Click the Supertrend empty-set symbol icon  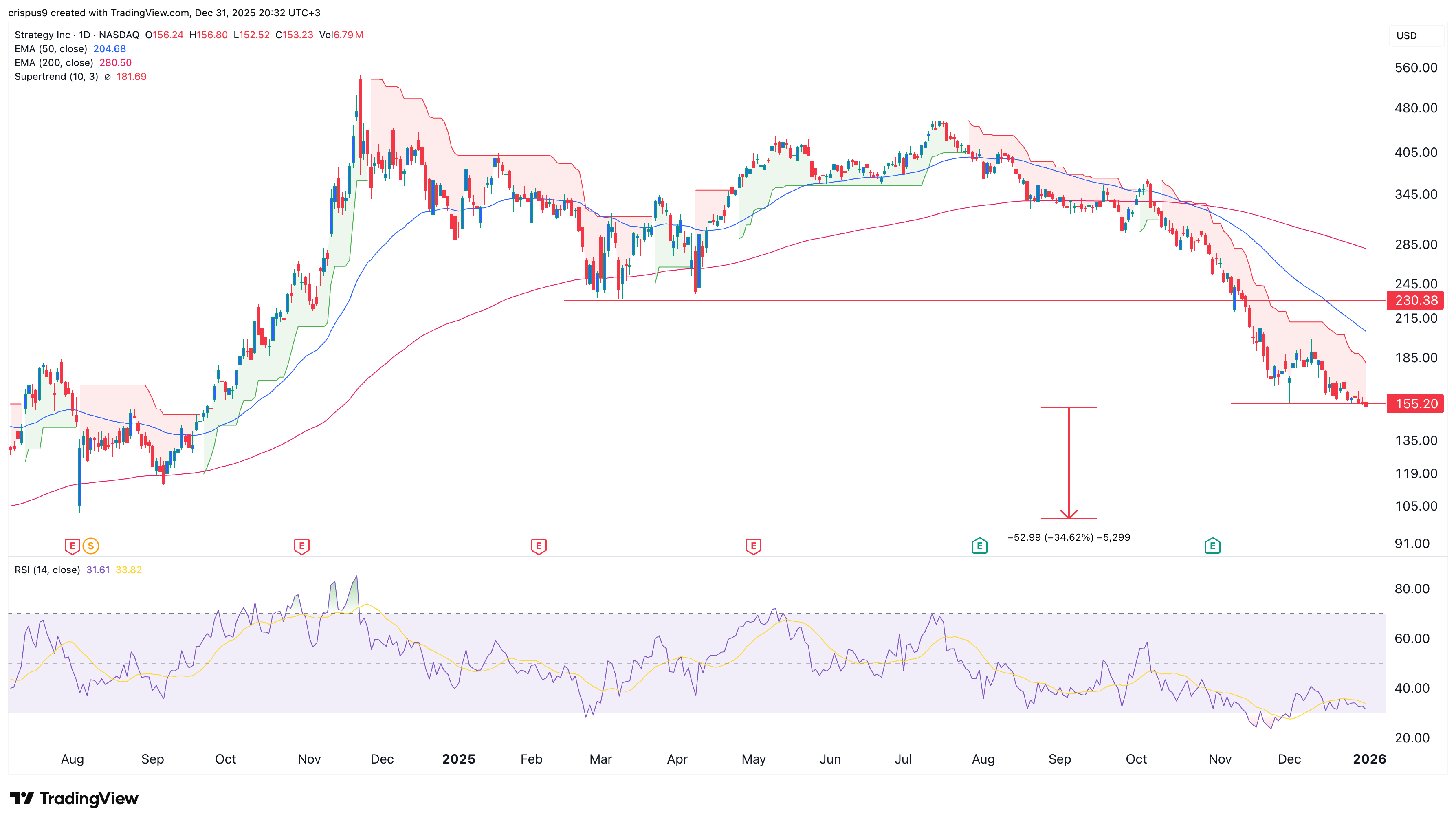click(108, 77)
